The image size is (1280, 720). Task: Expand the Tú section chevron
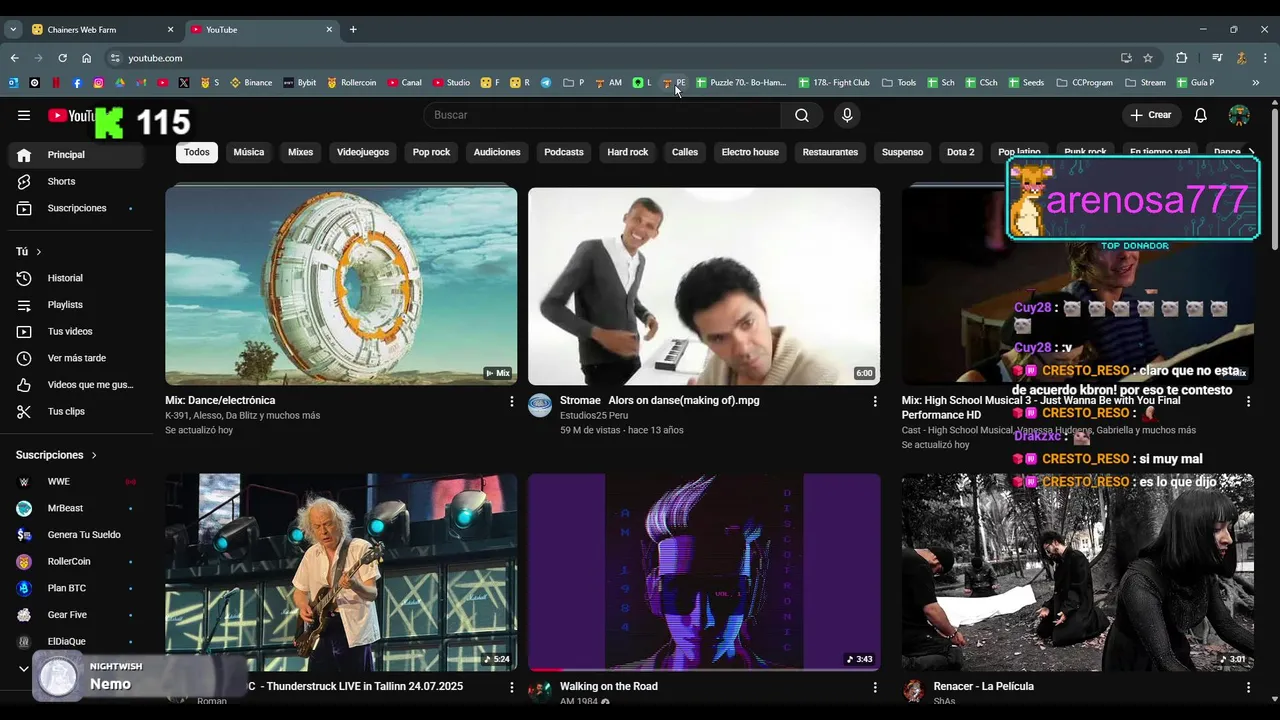(x=39, y=252)
